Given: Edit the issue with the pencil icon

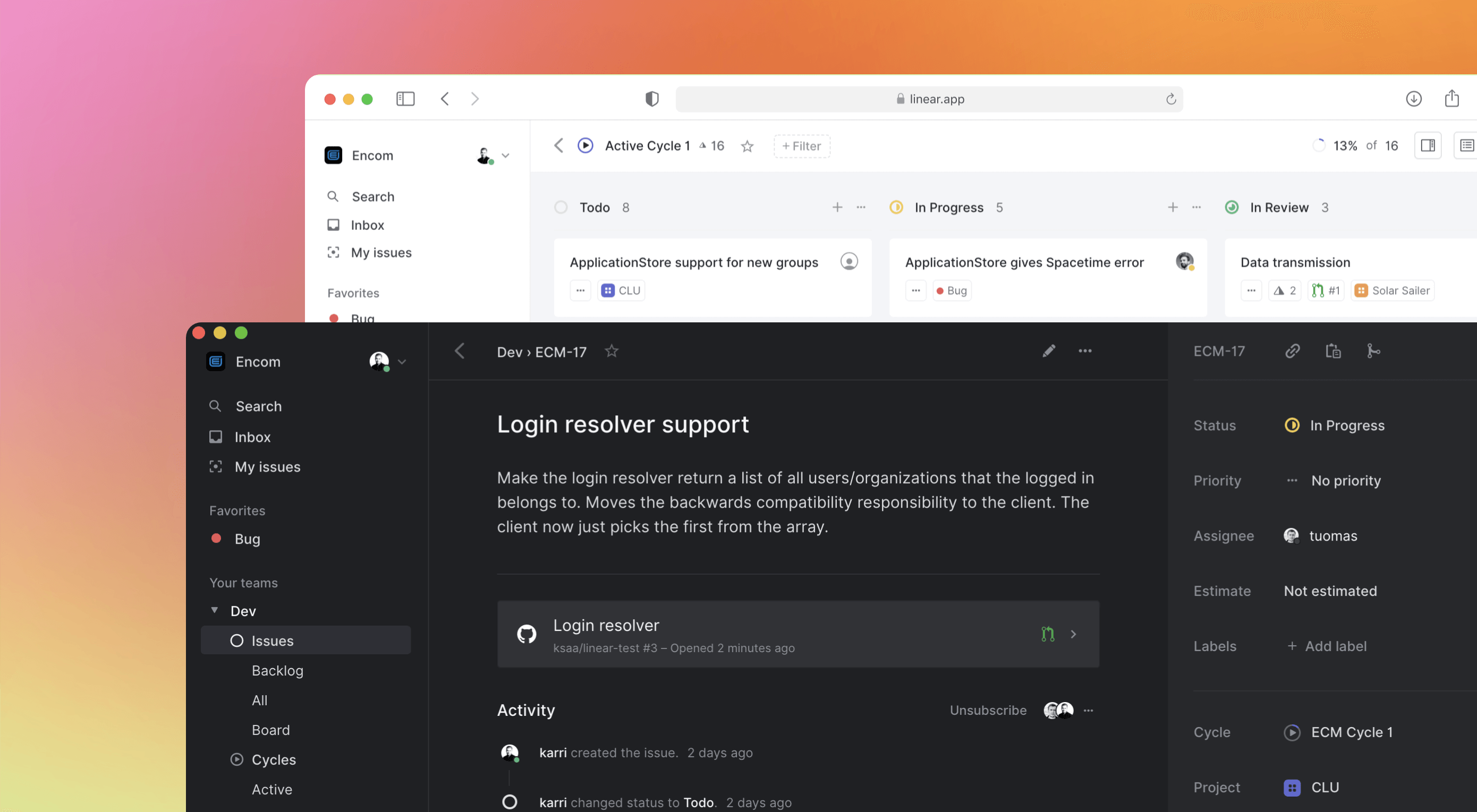Looking at the screenshot, I should (1049, 351).
